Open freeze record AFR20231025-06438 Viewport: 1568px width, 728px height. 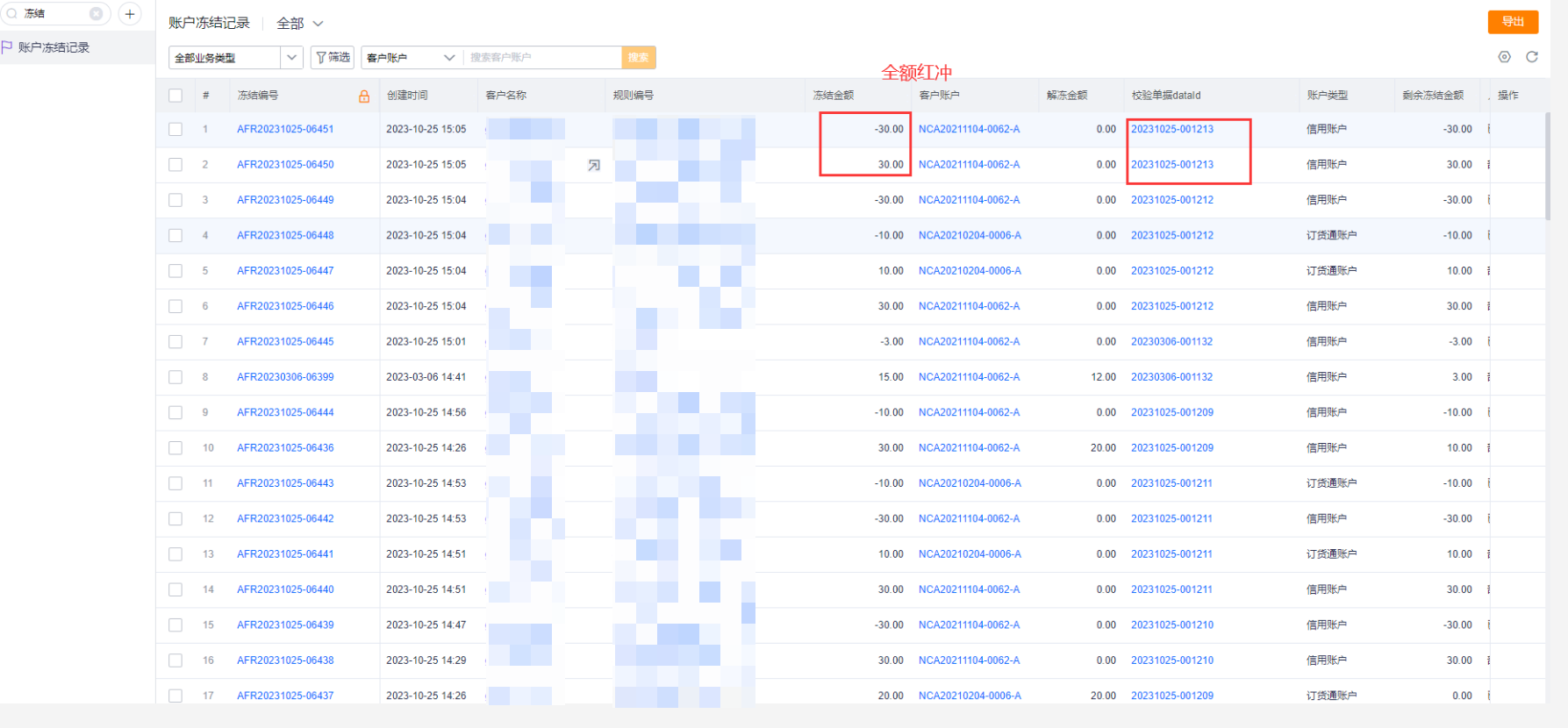point(285,660)
